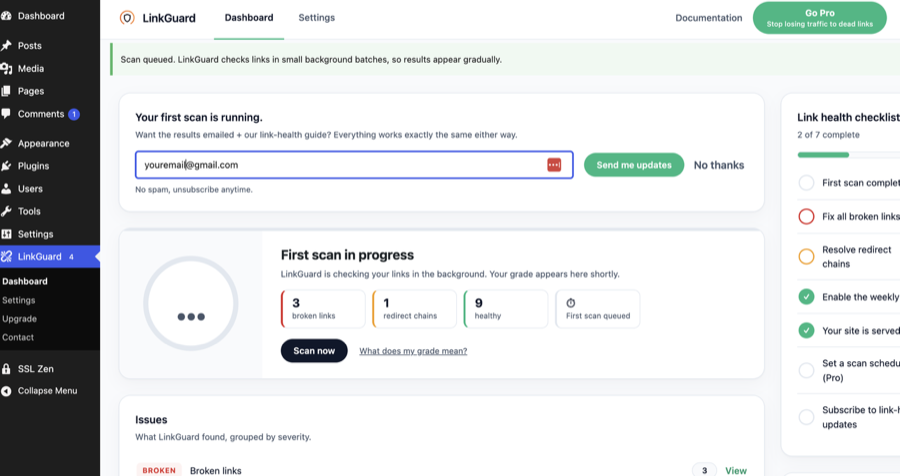Click the Collapse Menu arrow icon

(6, 391)
